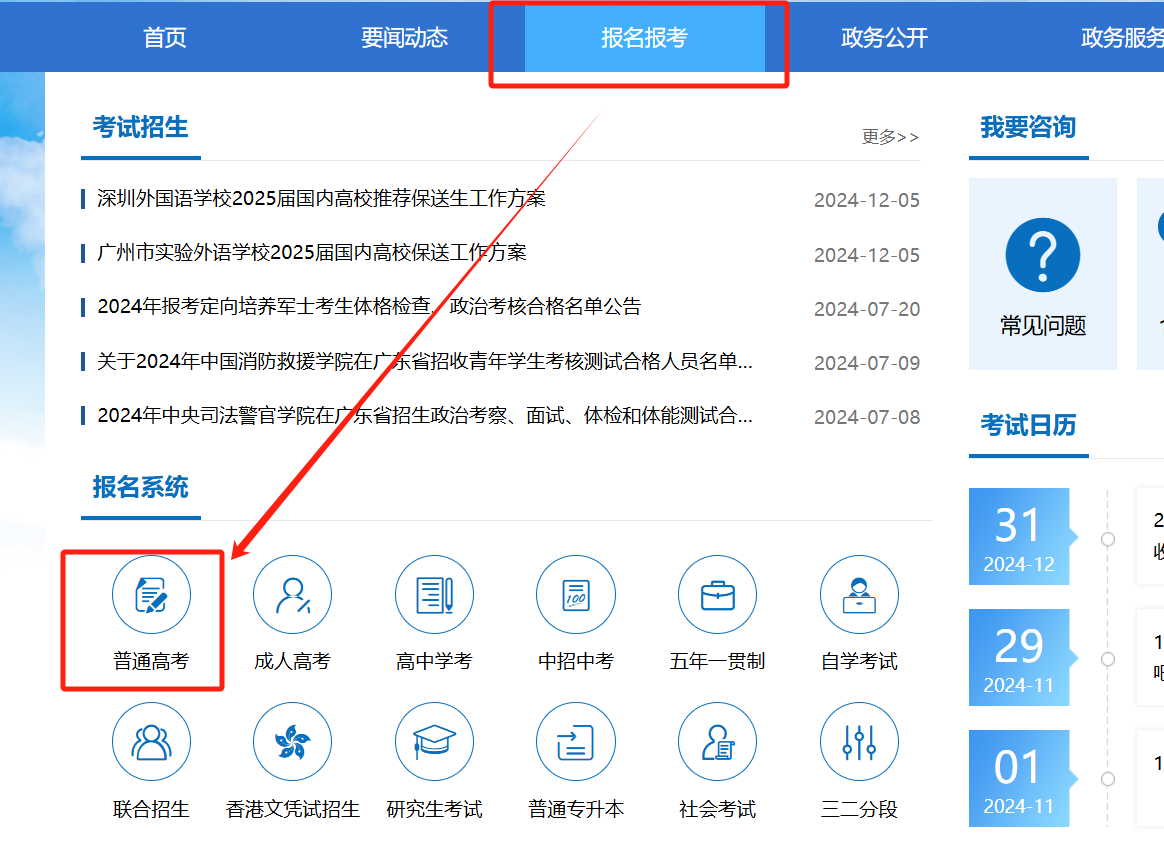Open the 要闻动态 navigation tab

coord(405,37)
